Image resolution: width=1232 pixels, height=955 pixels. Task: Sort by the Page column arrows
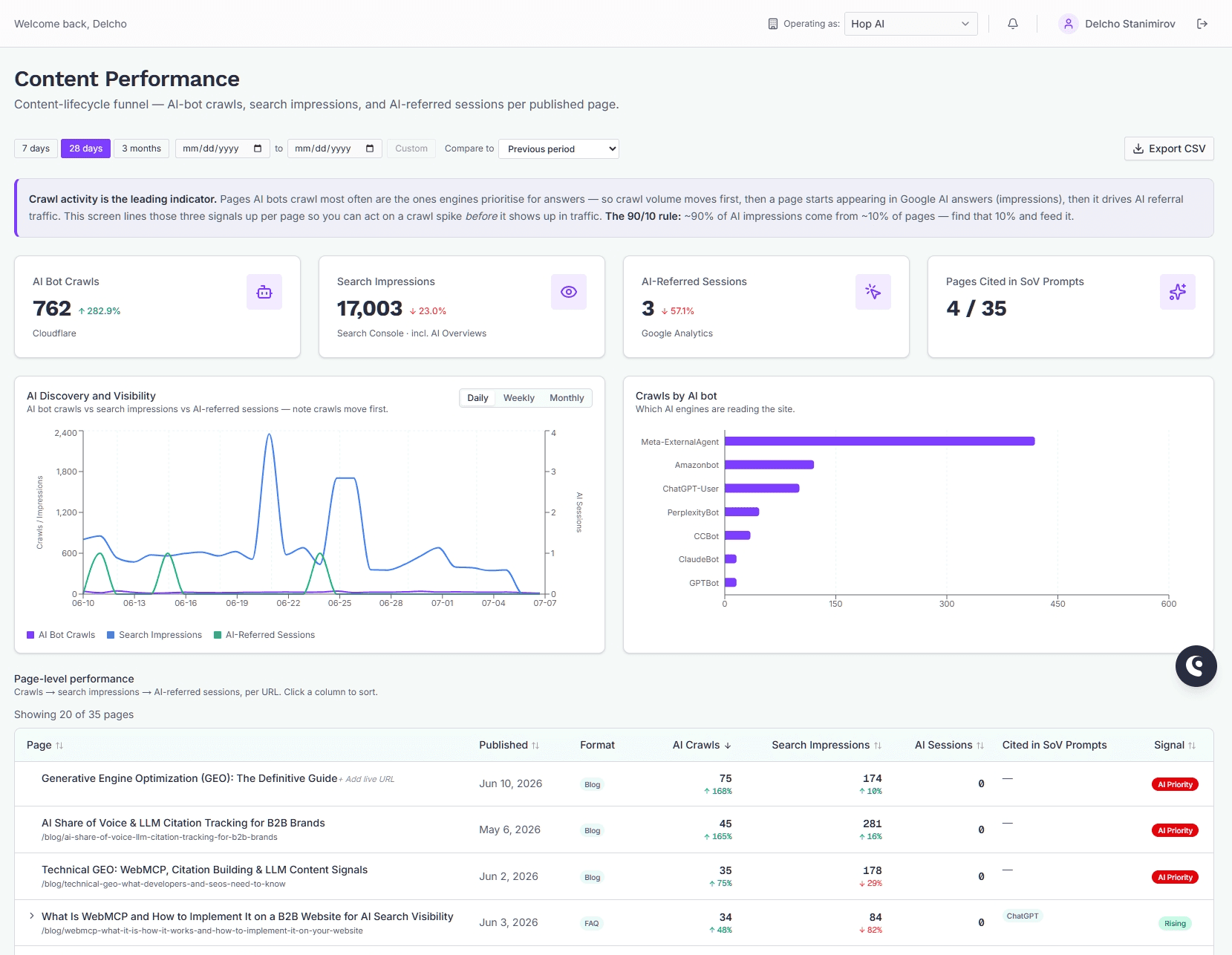pos(59,746)
